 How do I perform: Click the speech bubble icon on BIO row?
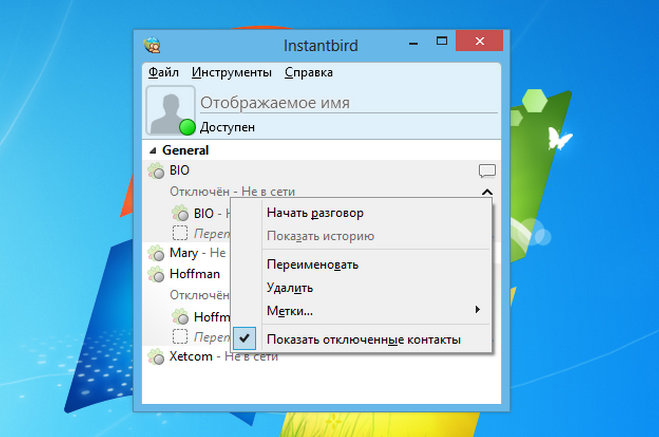[x=487, y=171]
